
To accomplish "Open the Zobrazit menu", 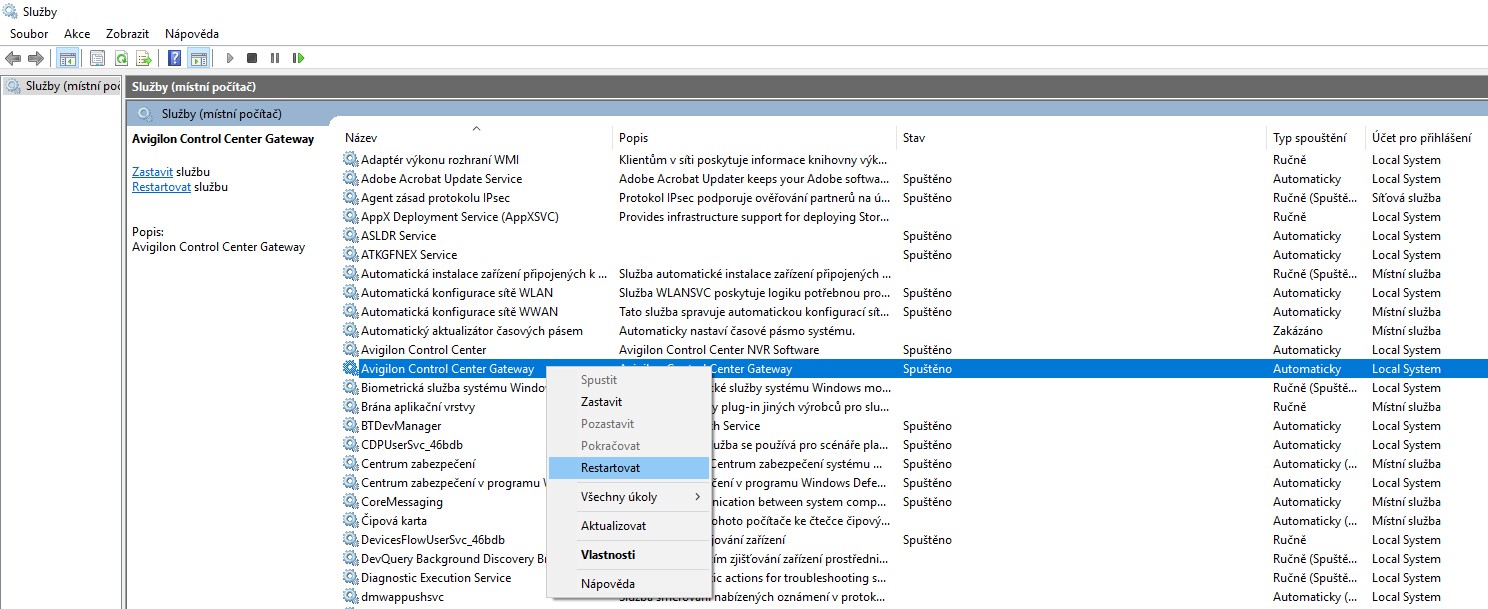I will pos(127,34).
